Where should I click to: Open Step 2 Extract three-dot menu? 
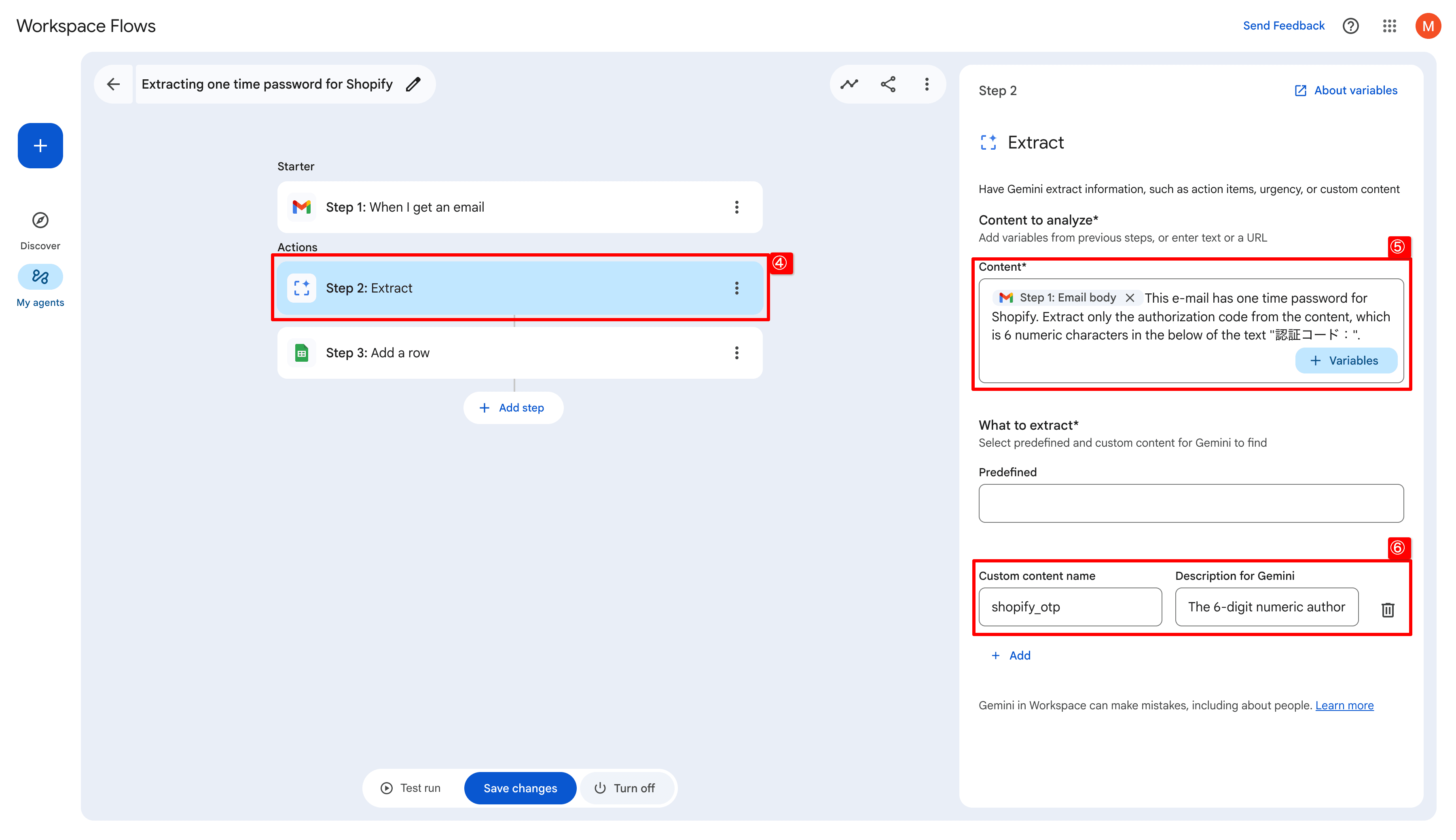tap(736, 288)
